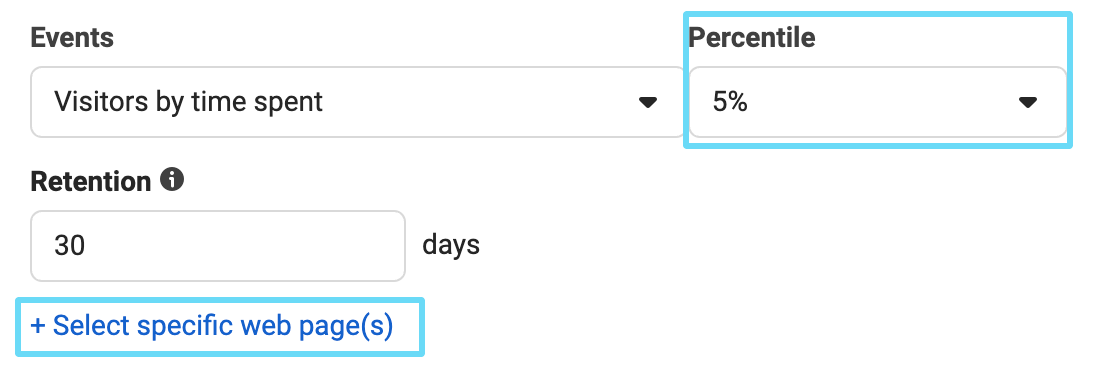Screen dimensions: 1094x370
Task: Select the 'Visitors by time spent' text
Action: (x=188, y=103)
